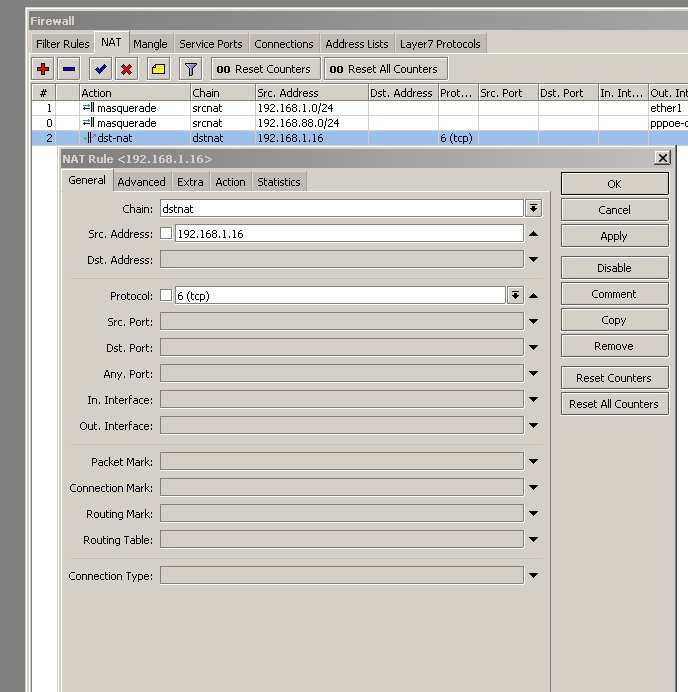
Task: Sort by the Dst. Port column header
Action: (x=568, y=93)
